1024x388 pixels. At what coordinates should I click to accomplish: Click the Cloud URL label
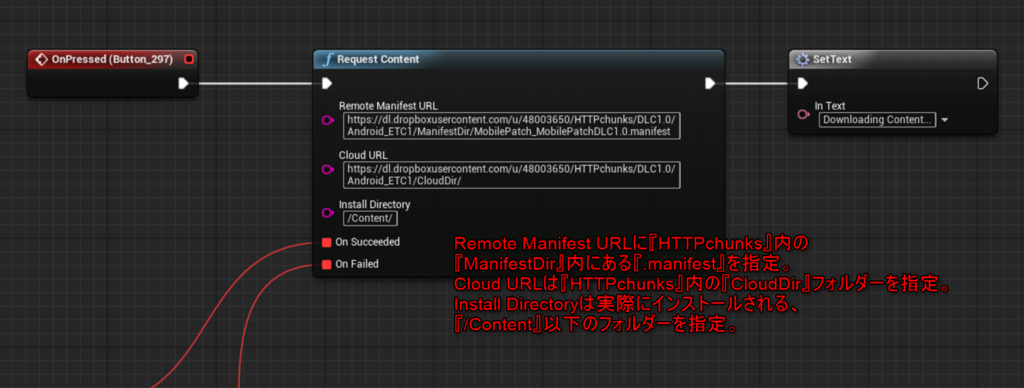(362, 155)
